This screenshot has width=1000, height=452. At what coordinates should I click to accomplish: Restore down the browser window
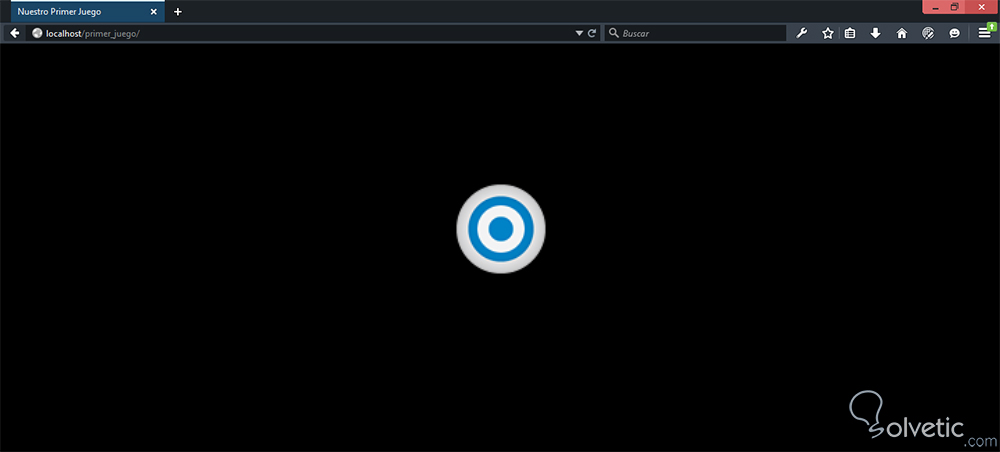(x=955, y=6)
